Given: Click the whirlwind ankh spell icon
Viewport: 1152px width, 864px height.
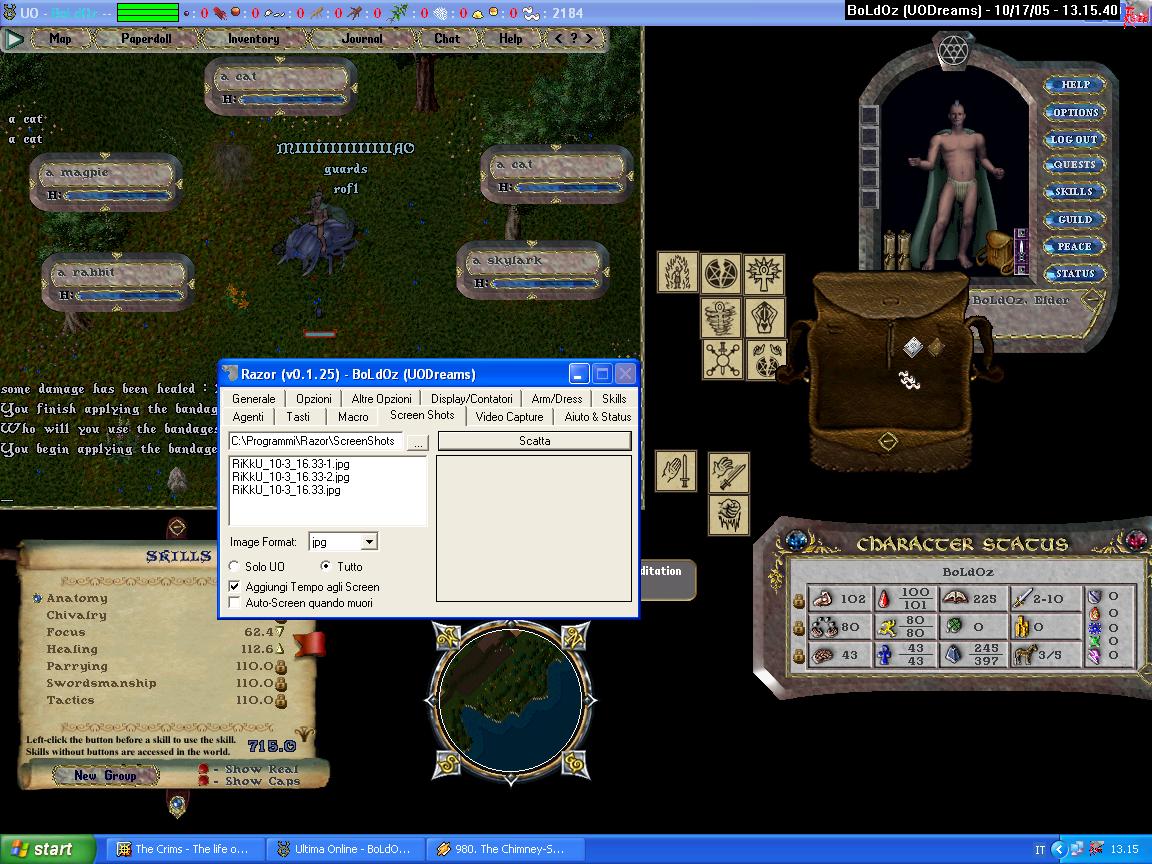Looking at the screenshot, I should 721,317.
